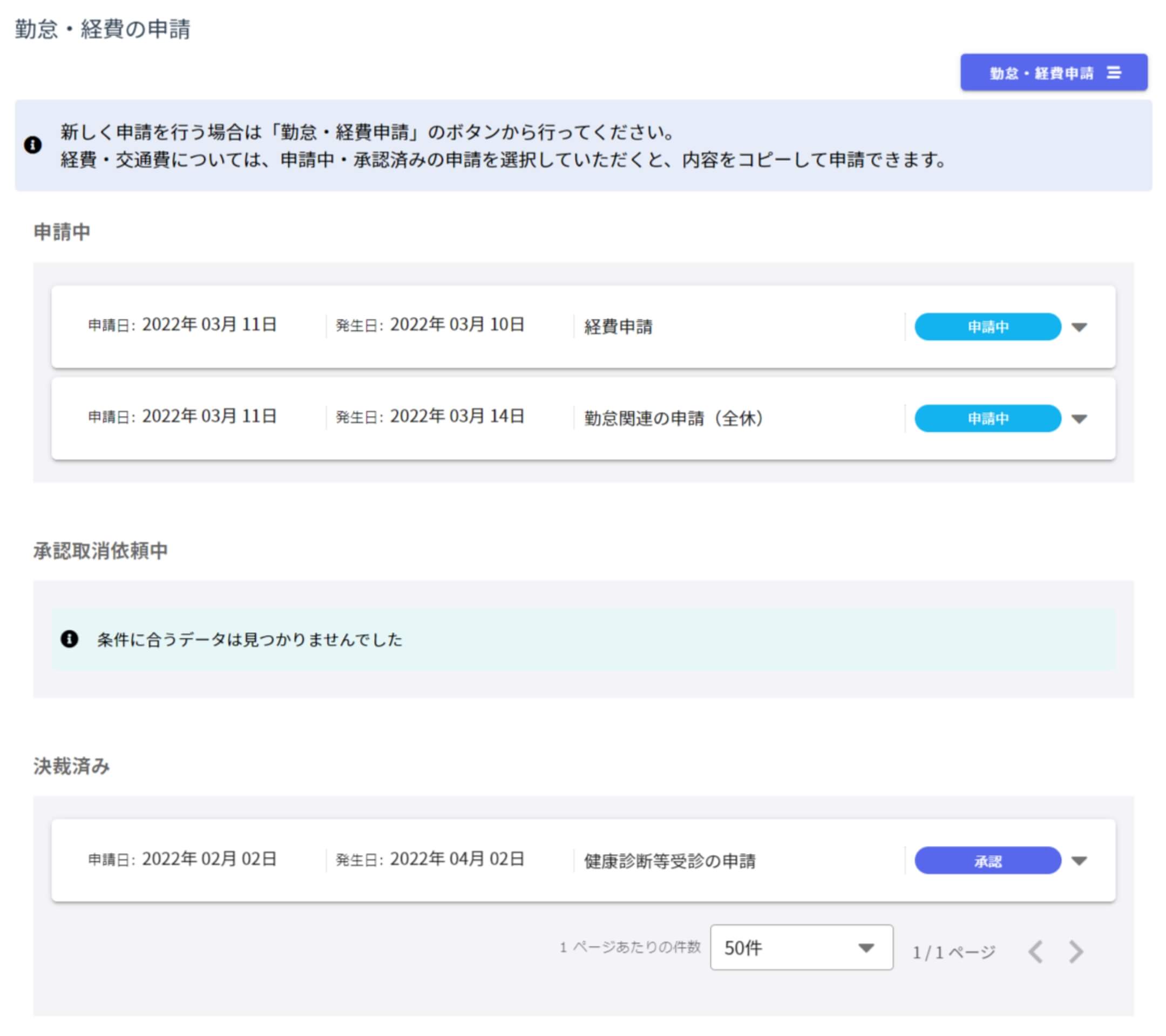Viewport: 1166px width, 1036px height.
Task: Select the 勤怠関連の申請（全休） request card
Action: tap(673, 419)
